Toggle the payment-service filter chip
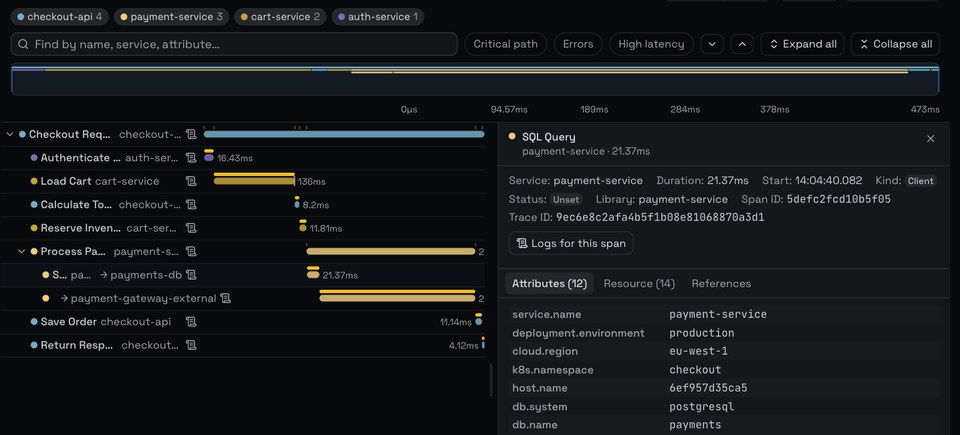Screen dimensions: 960x435 click(x=172, y=17)
